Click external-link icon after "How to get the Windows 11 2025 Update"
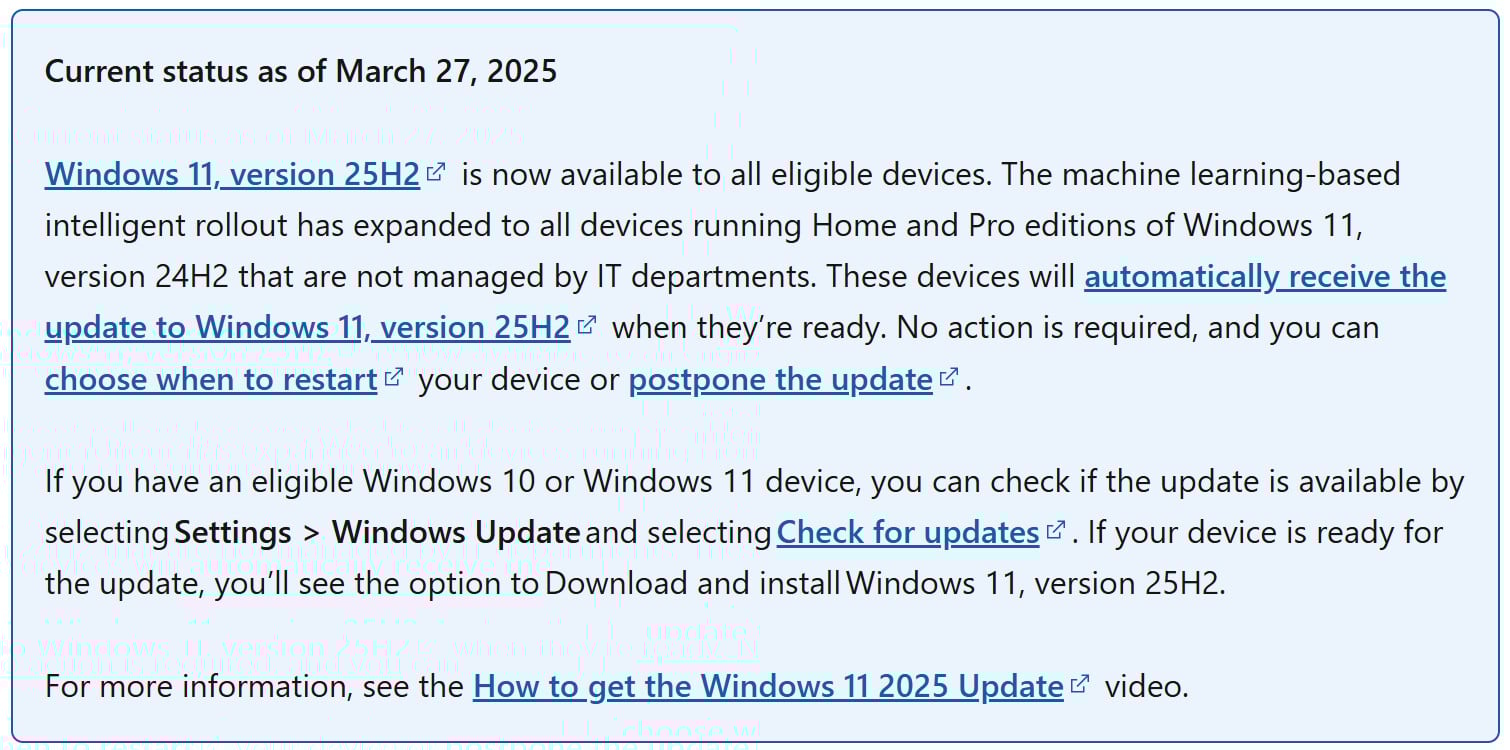Screen dimensions: 1510x750 click(1079, 685)
